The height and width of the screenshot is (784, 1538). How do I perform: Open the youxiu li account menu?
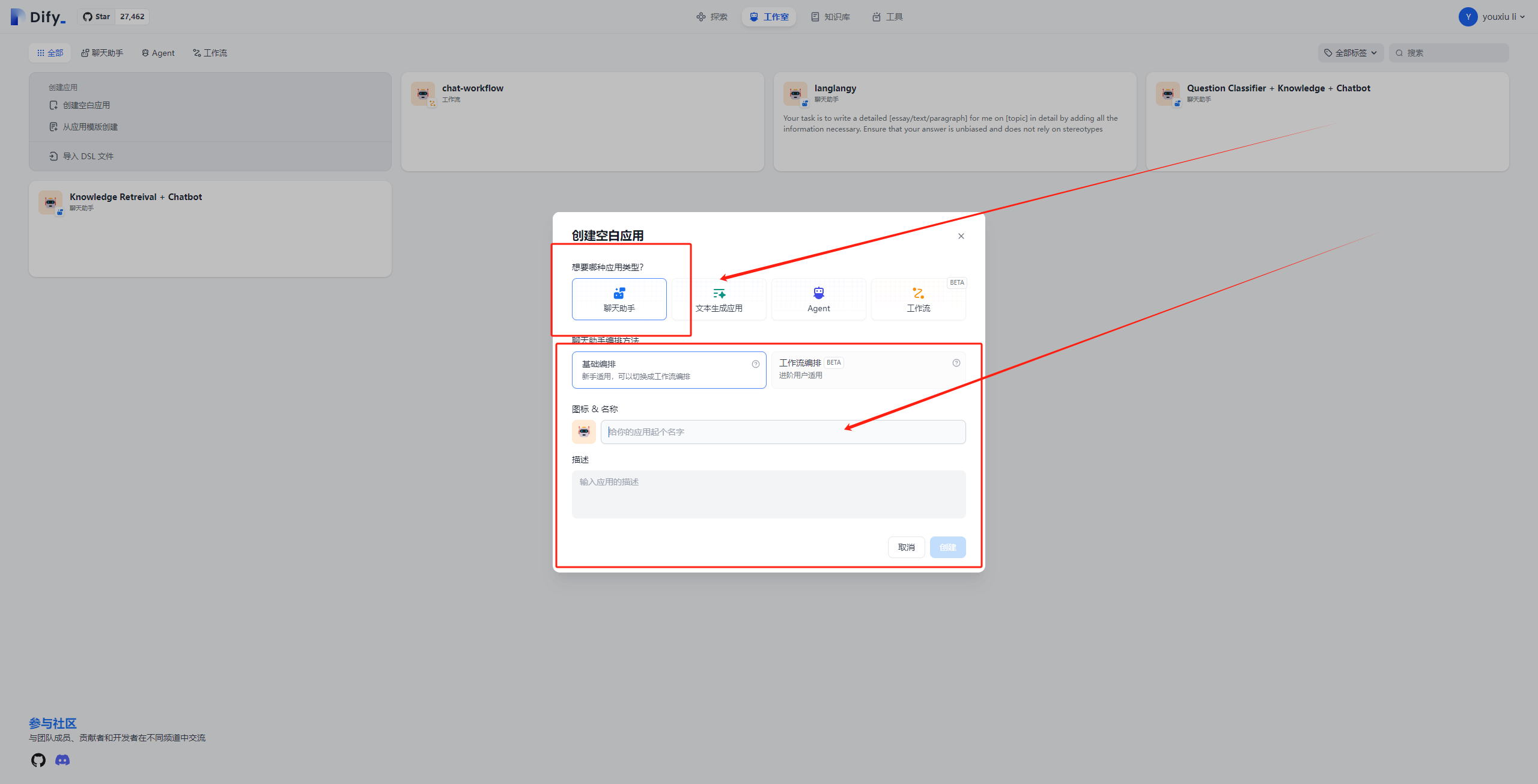(x=1491, y=17)
